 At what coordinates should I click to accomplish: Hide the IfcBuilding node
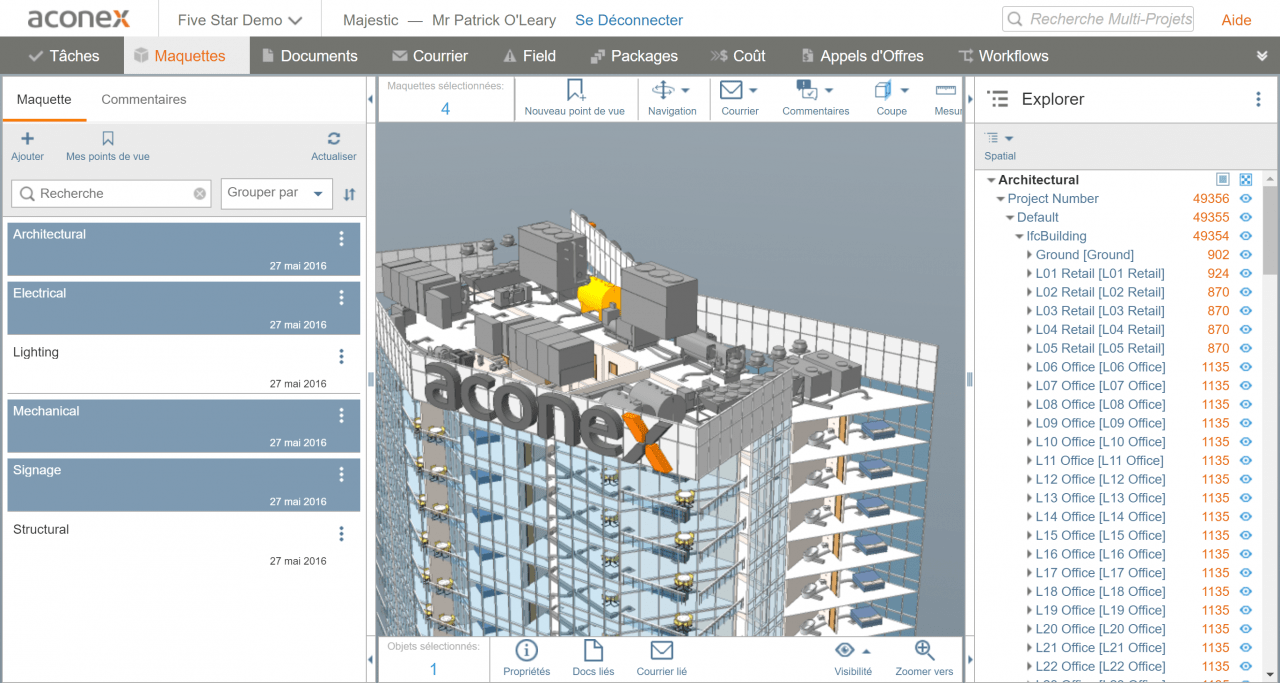point(1246,236)
